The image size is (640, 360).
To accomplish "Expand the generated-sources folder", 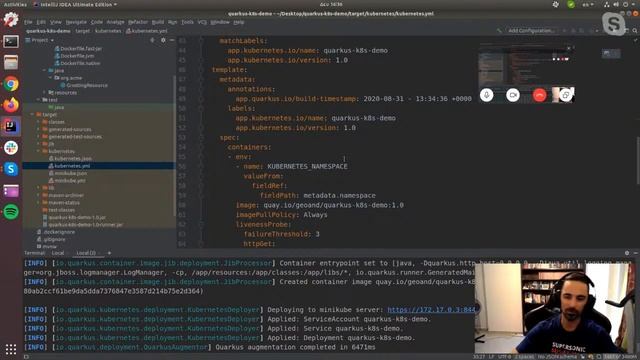I will 39,129.
